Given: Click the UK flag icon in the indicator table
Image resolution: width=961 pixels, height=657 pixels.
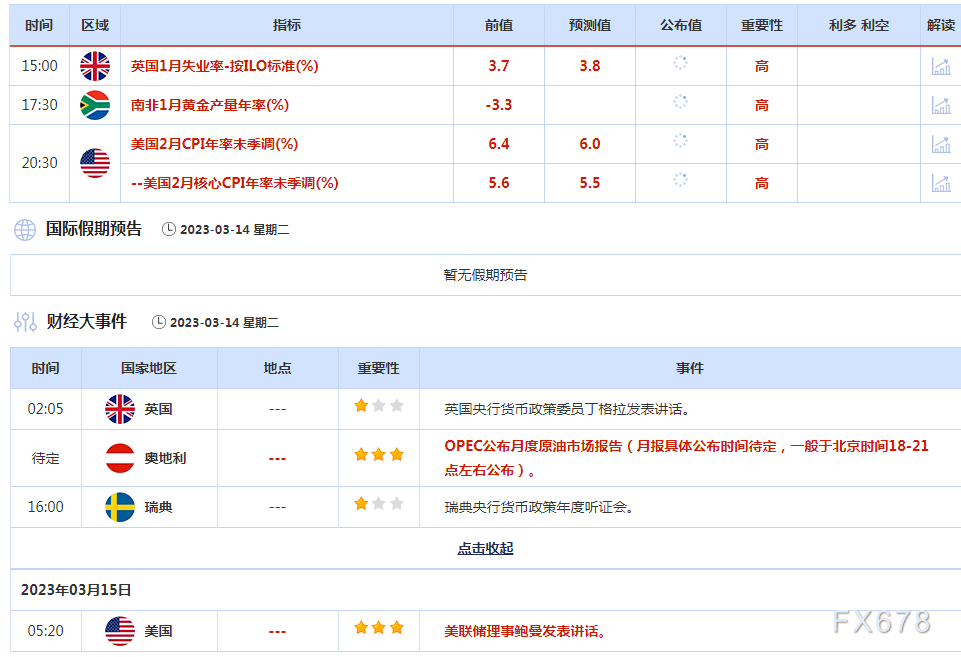Looking at the screenshot, I should coord(95,65).
